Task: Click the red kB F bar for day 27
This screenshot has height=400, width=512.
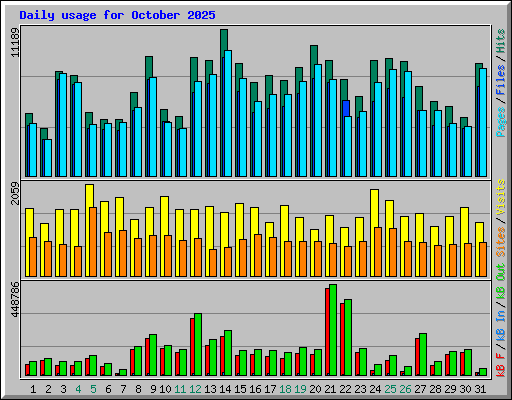Action: click(x=417, y=357)
